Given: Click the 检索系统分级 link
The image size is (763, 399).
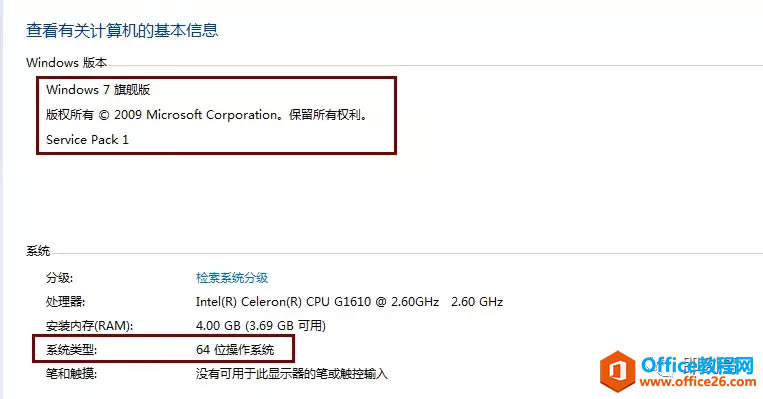Looking at the screenshot, I should (232, 278).
